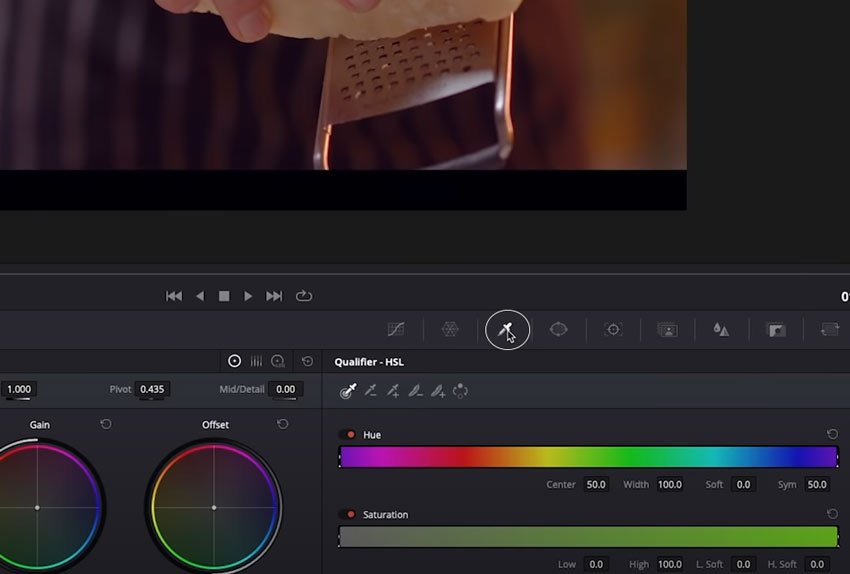The image size is (850, 574).
Task: Toggle loop playback
Action: coord(304,296)
